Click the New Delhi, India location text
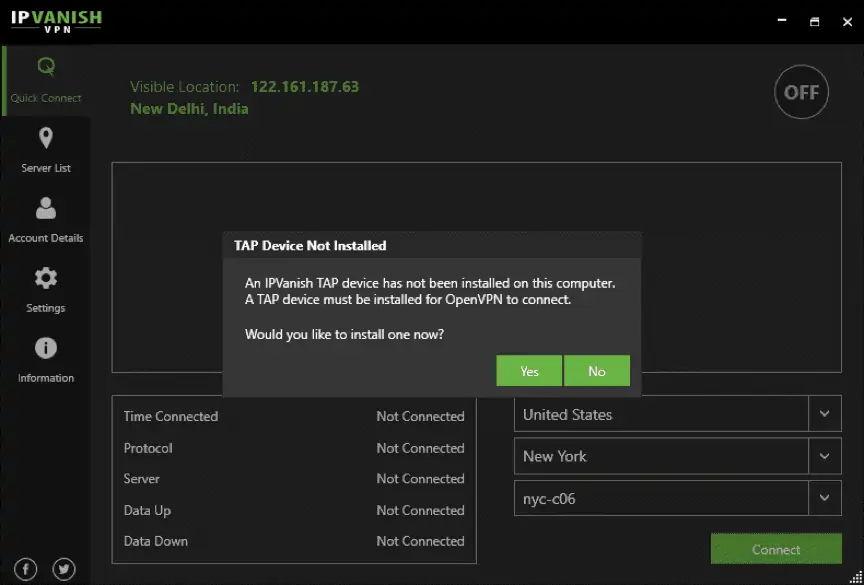This screenshot has width=864, height=585. click(x=189, y=109)
